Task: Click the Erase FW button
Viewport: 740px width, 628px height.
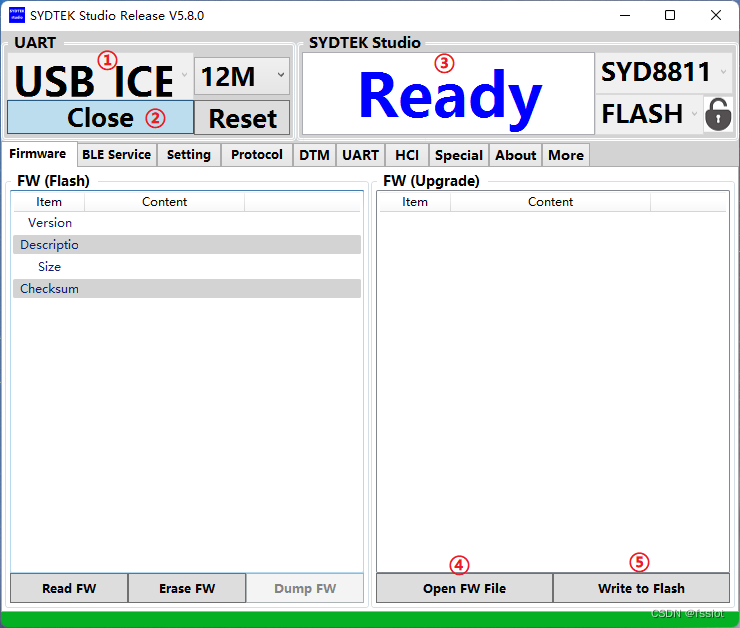Action: click(187, 588)
